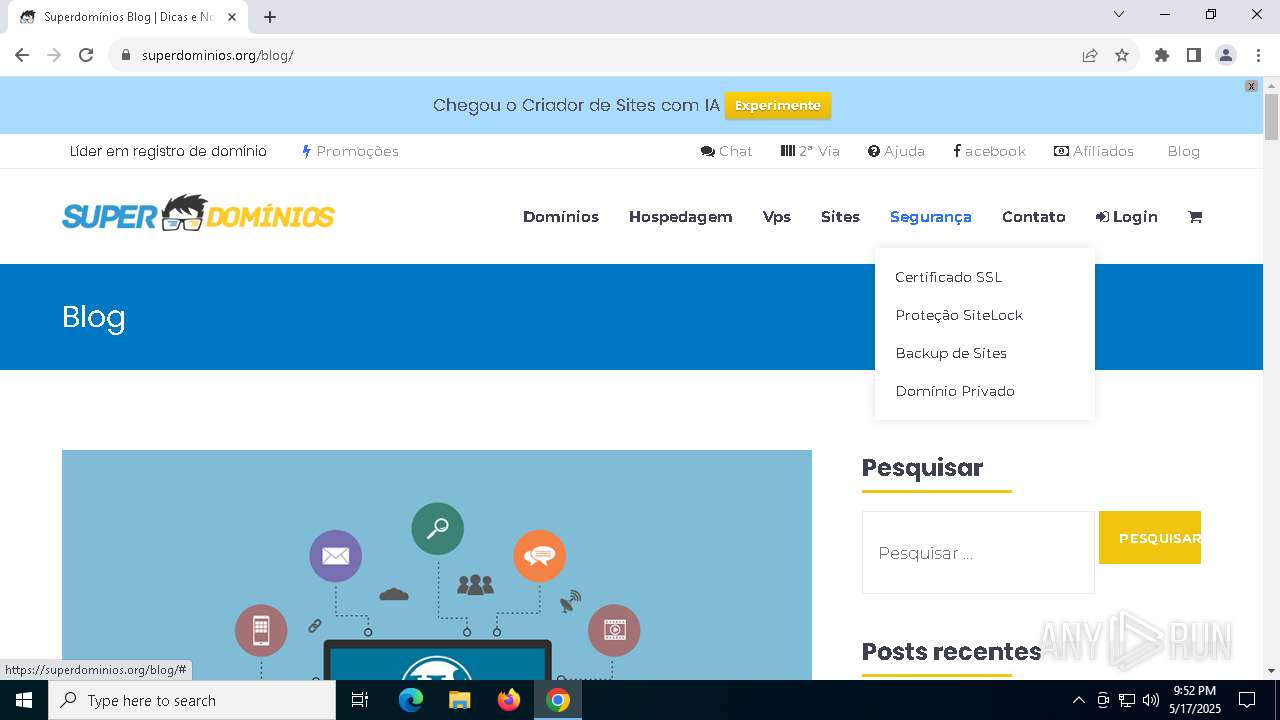Select Domínio Privado from dropdown
The width and height of the screenshot is (1280, 720).
tap(955, 391)
